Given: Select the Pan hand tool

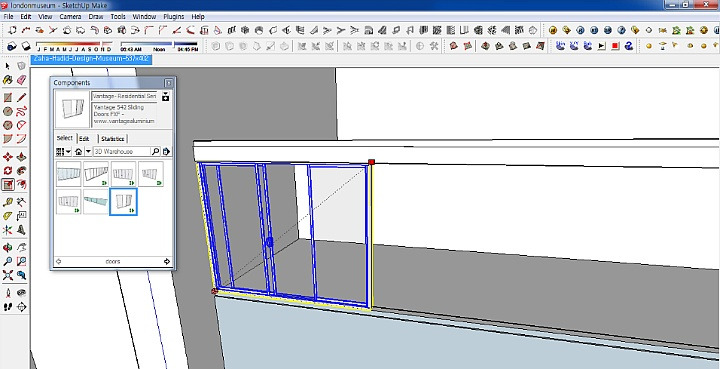Looking at the screenshot, I should [x=21, y=248].
